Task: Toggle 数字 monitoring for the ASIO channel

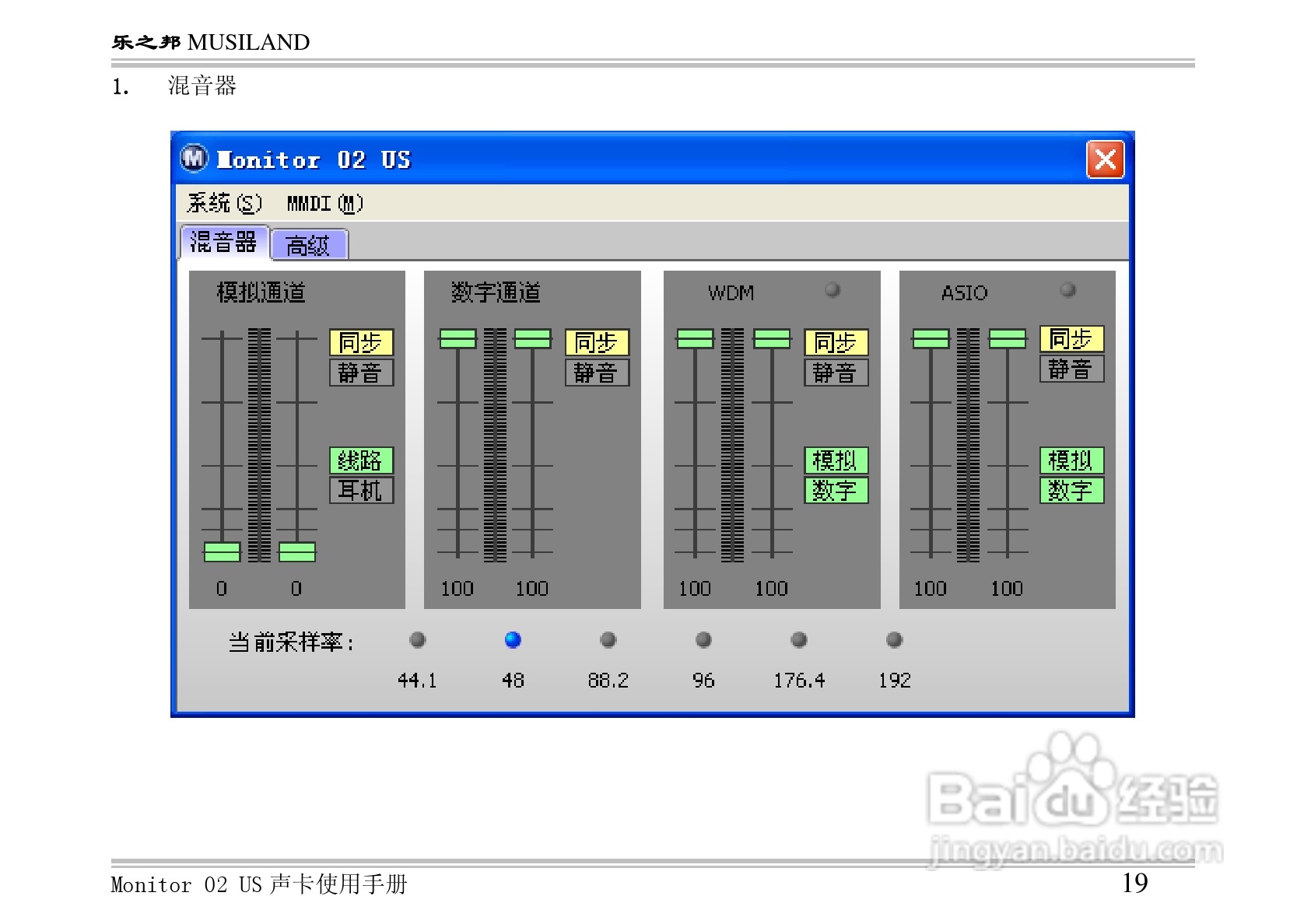Action: 1072,490
